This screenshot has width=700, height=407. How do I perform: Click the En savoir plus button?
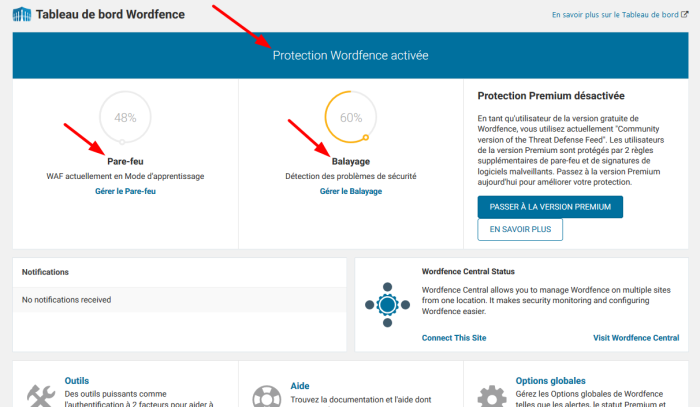click(520, 229)
